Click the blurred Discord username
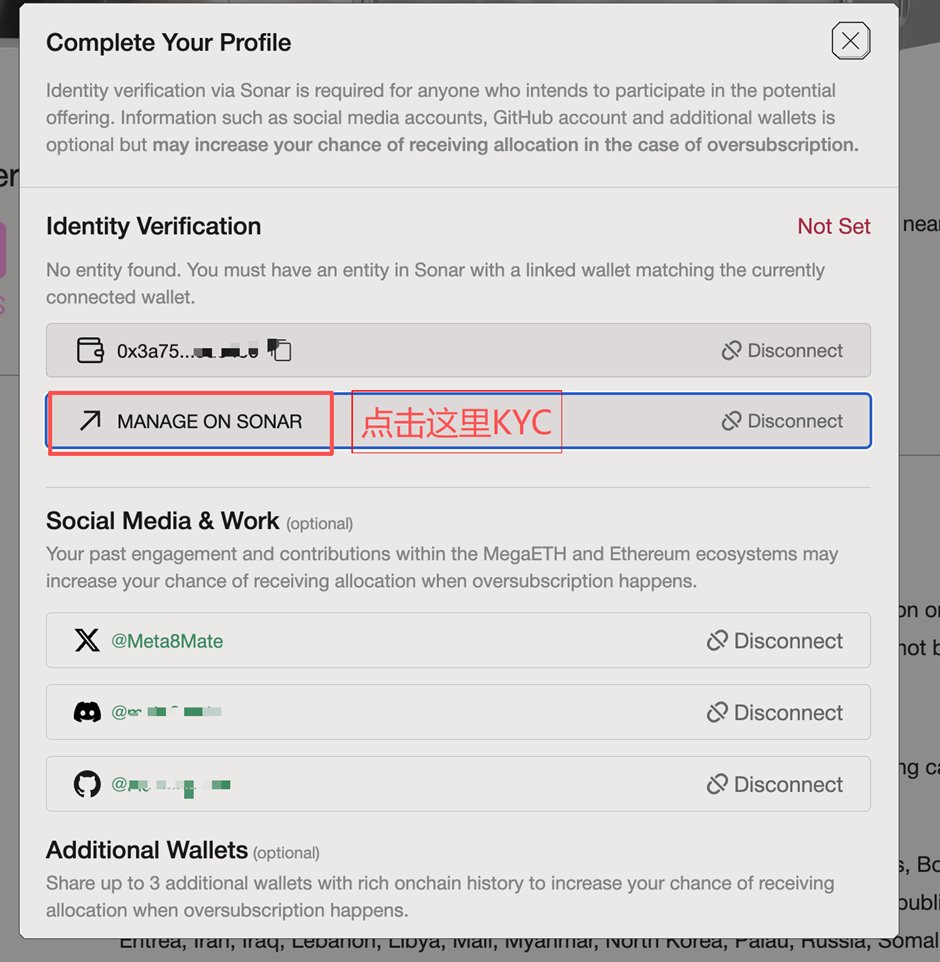 click(x=166, y=712)
